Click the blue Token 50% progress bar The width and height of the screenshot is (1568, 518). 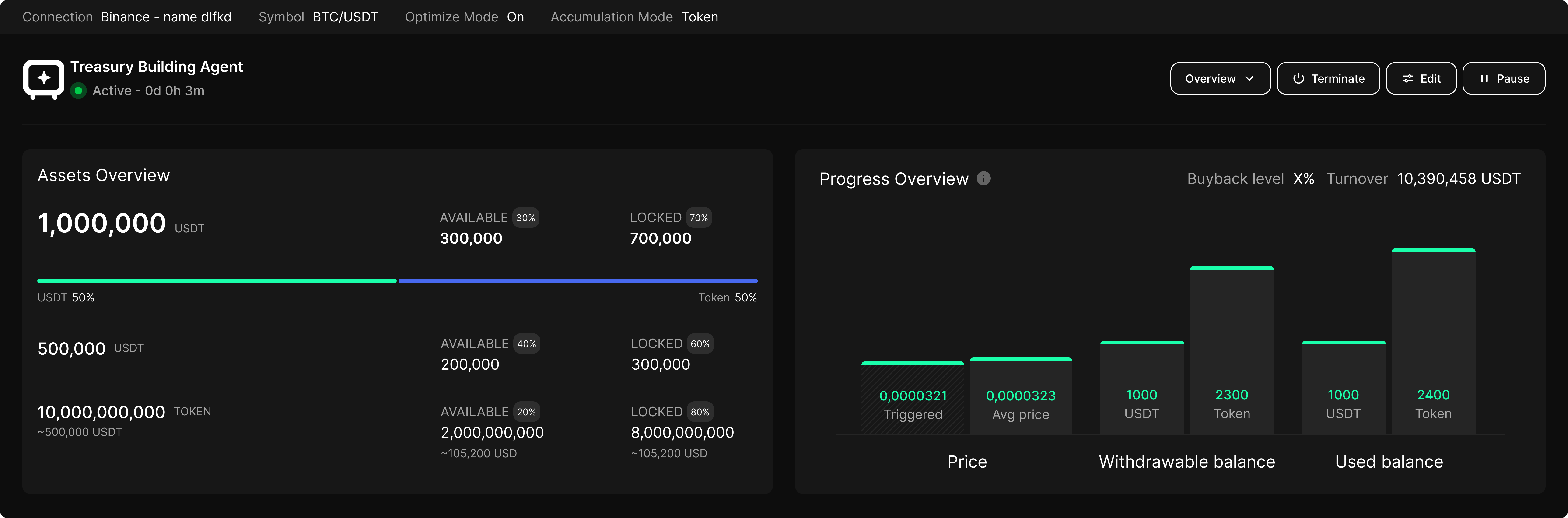[x=578, y=281]
